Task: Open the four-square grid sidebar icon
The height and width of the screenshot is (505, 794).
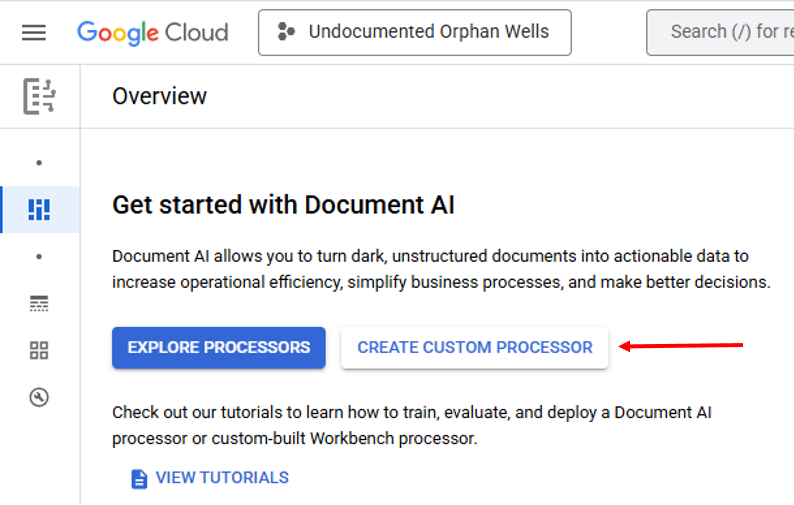Action: (x=39, y=350)
